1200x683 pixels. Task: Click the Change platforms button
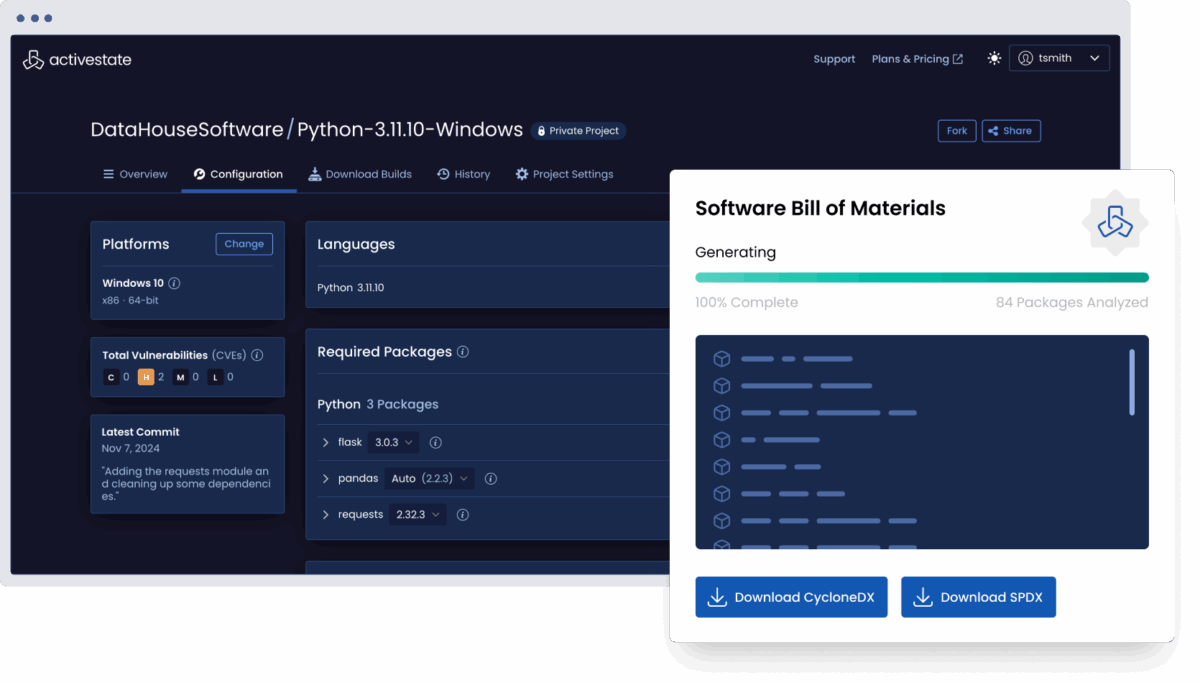point(244,244)
